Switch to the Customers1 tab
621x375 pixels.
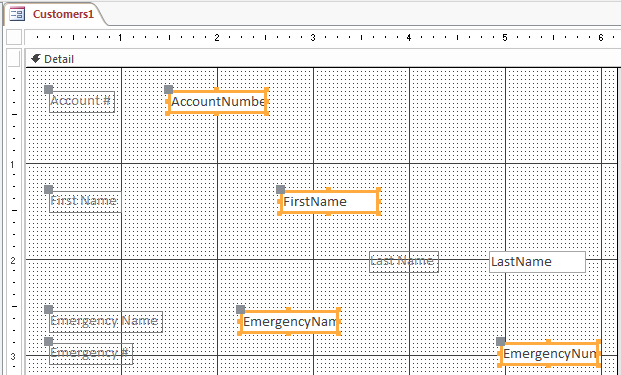click(x=55, y=14)
